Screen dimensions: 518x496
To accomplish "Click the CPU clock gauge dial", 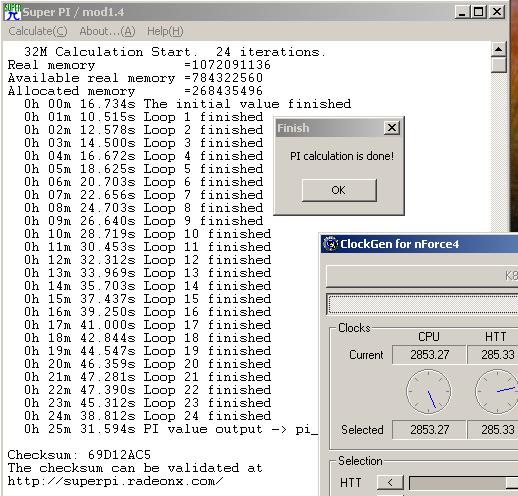I will click(x=429, y=392).
